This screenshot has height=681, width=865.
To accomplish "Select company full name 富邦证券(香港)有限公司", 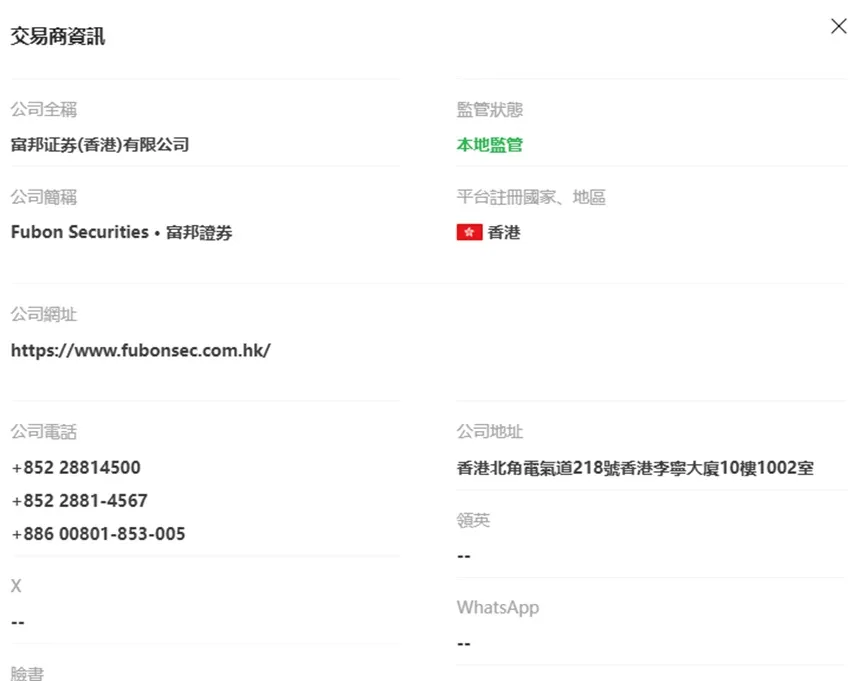I will tap(100, 145).
